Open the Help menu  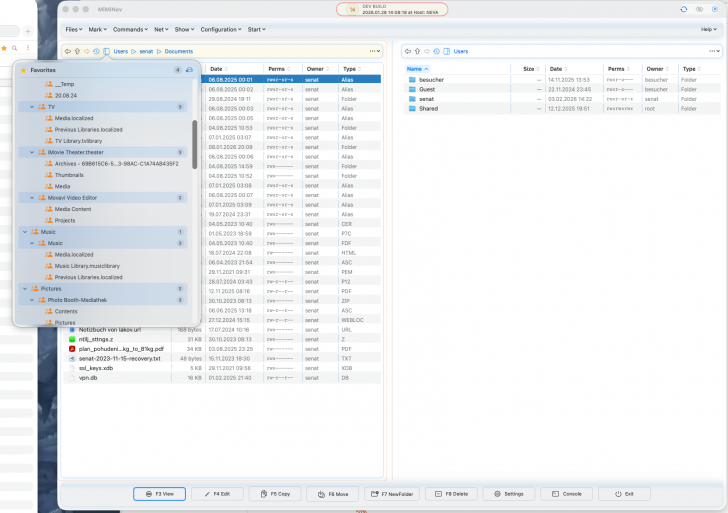(708, 29)
